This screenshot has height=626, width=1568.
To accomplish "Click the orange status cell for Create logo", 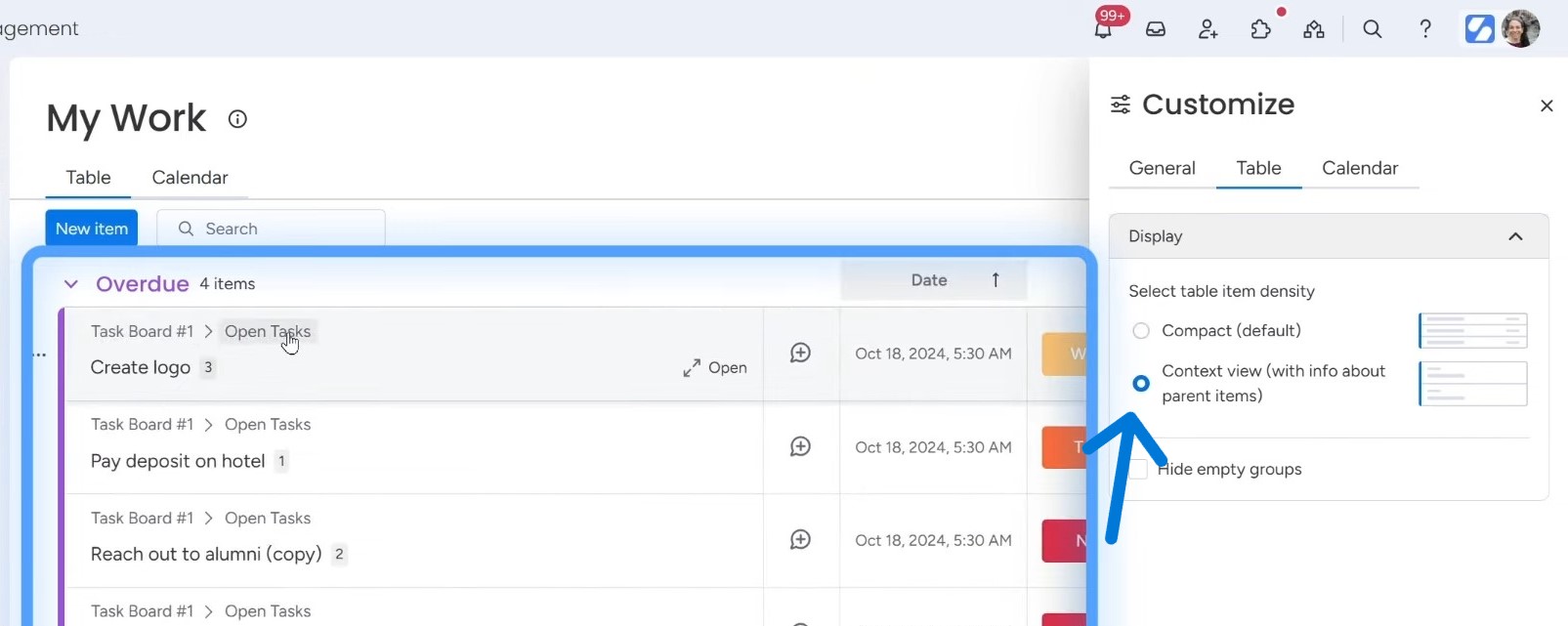I will 1064,354.
